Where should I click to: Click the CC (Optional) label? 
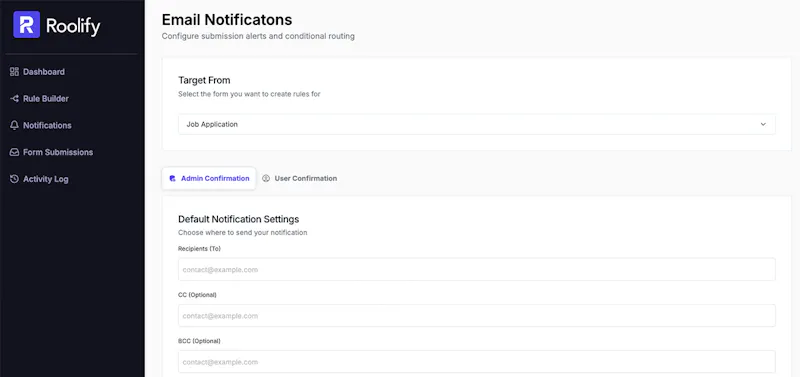(197, 295)
